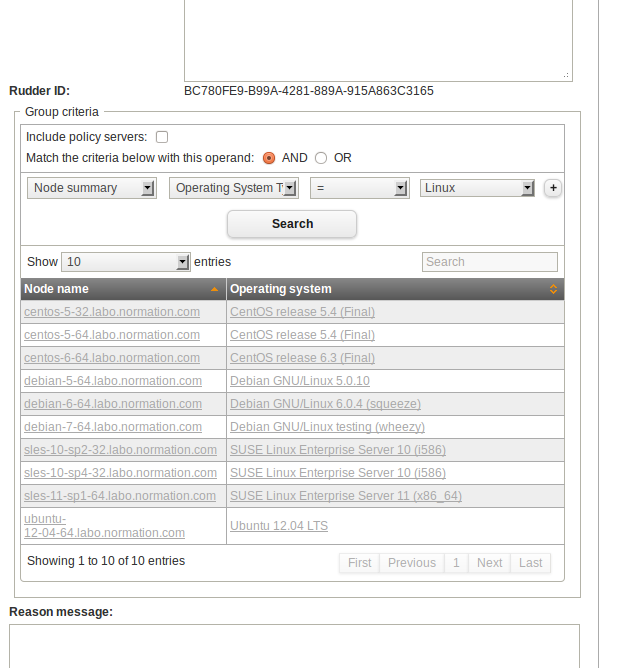Grab the description textarea resize handle
Viewport: 621px width, 668px height.
[566, 75]
